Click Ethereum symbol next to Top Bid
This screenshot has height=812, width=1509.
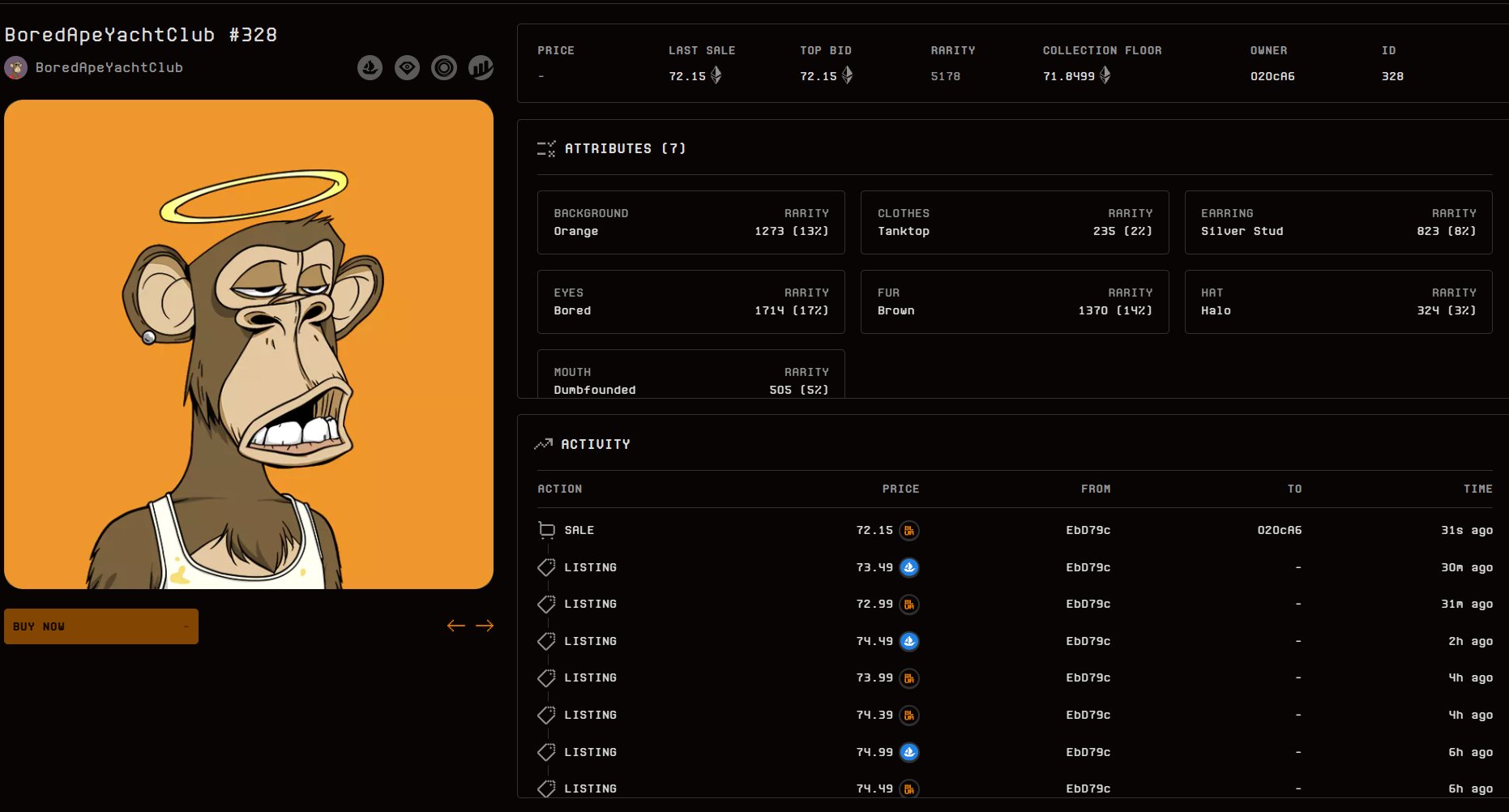848,75
